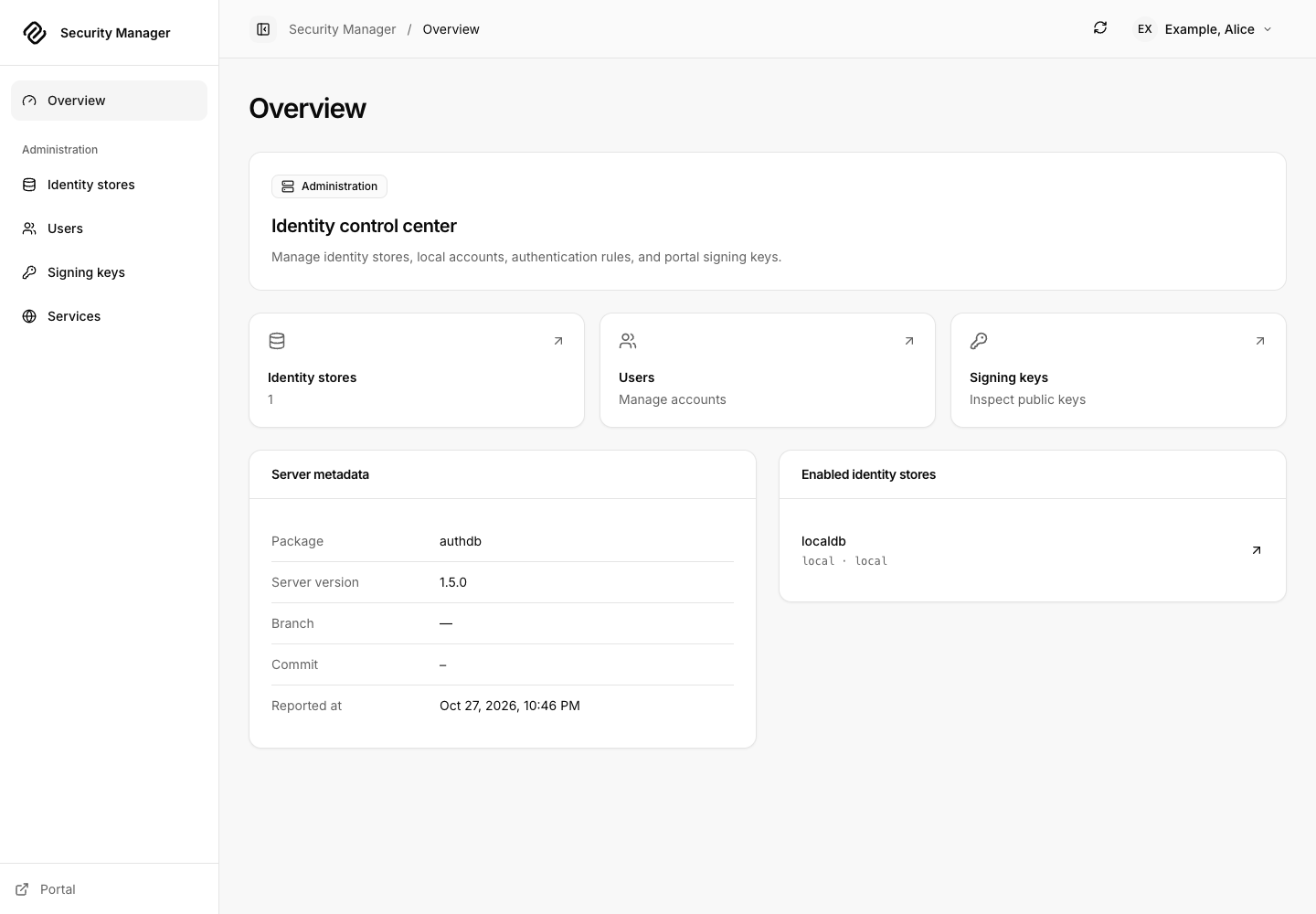Open the localdb arrow icon
Screen dimensions: 1316x914
(1257, 550)
